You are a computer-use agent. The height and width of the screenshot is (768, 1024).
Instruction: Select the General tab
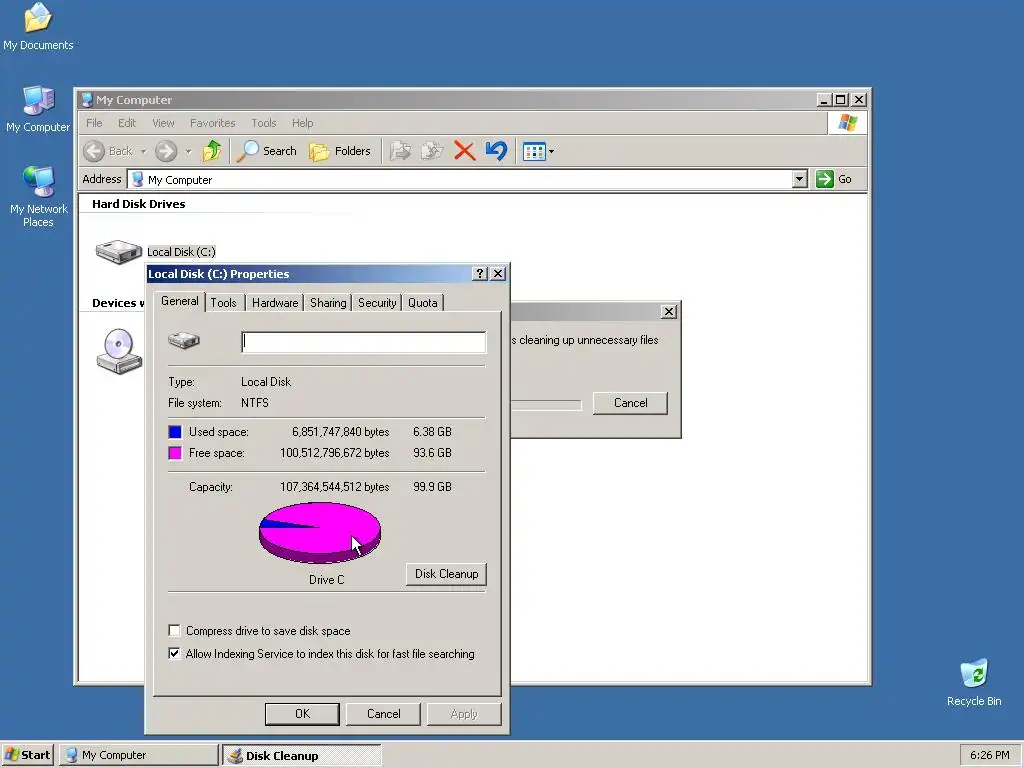coord(180,301)
